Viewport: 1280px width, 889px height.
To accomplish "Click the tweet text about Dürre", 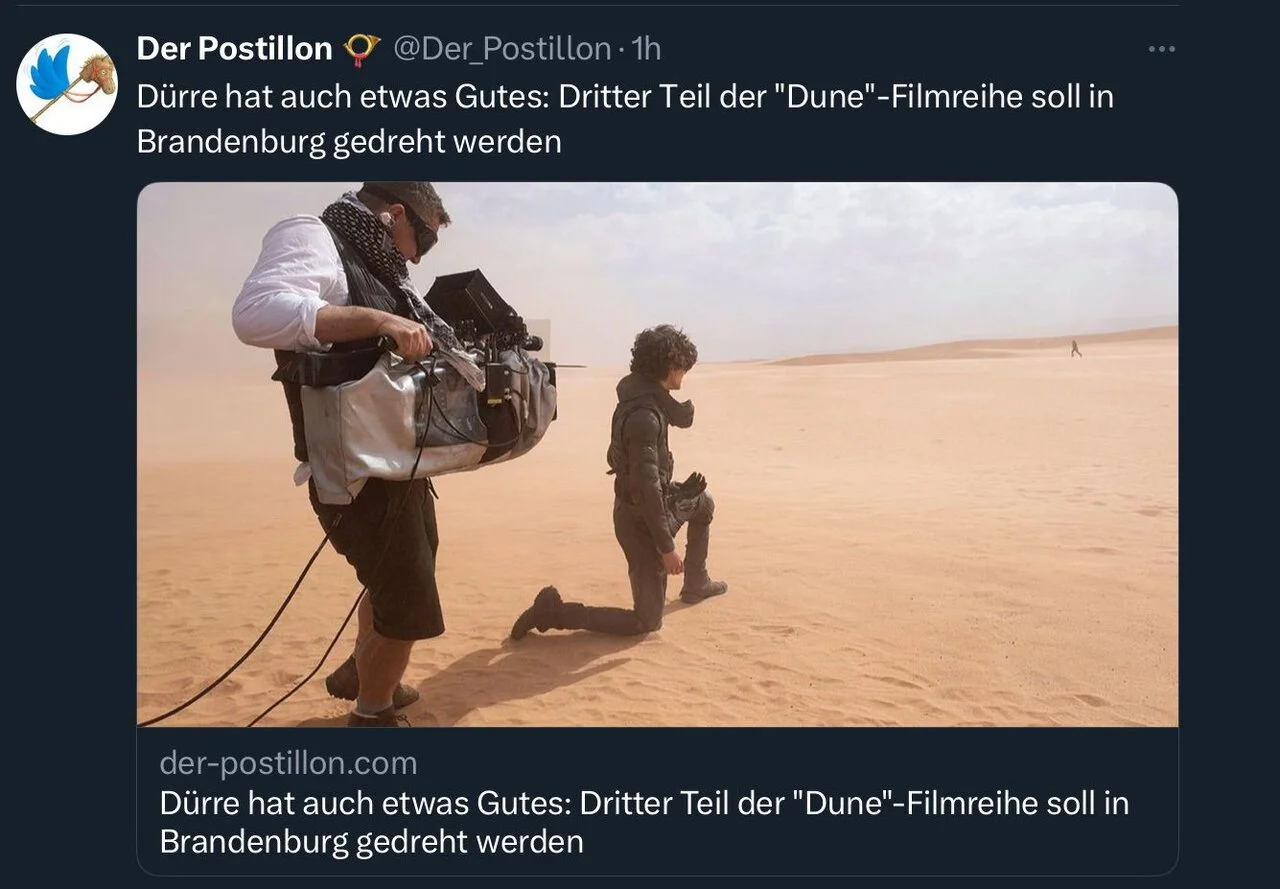I will (x=625, y=119).
